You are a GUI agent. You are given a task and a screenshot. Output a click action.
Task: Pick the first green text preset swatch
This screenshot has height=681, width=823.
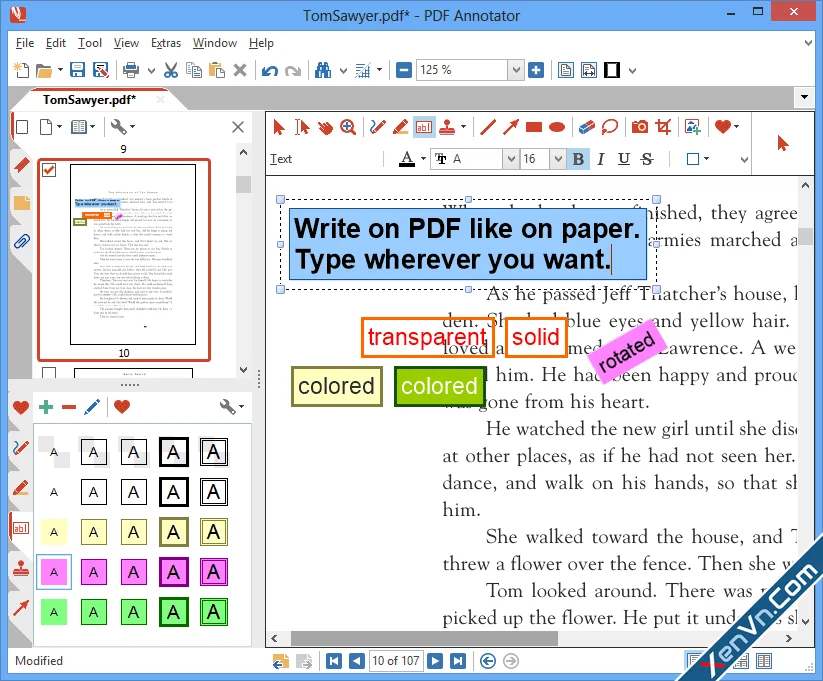[54, 612]
